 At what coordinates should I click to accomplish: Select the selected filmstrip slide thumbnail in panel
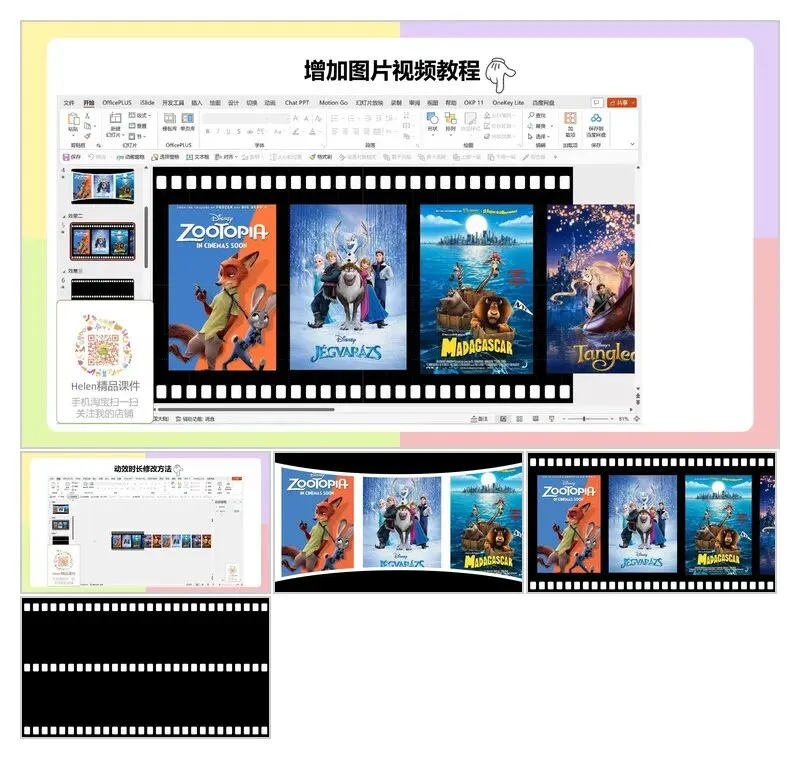pyautogui.click(x=103, y=241)
